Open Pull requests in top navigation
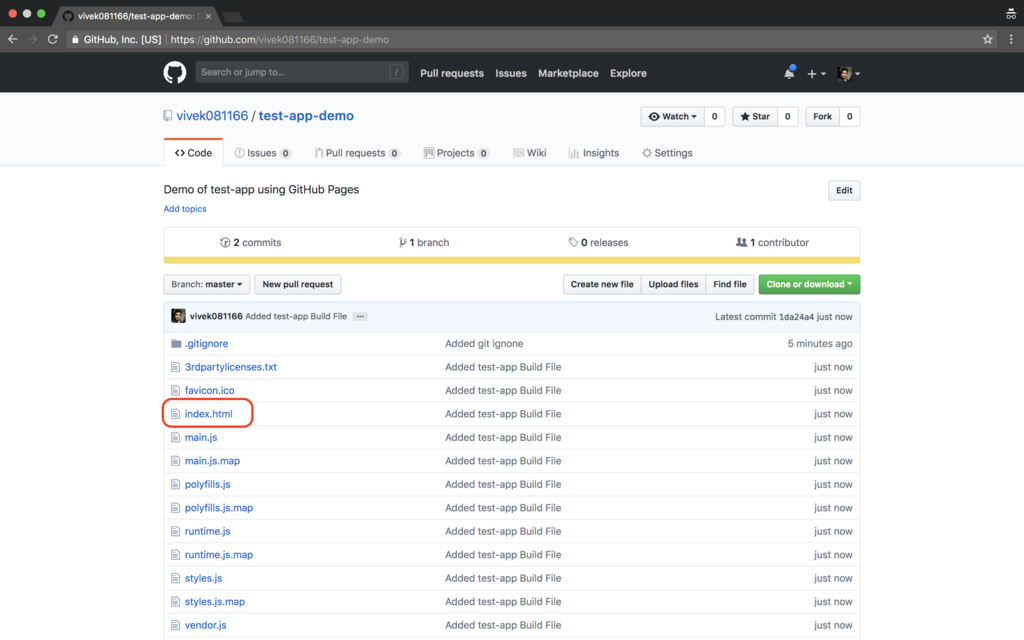 tap(452, 73)
